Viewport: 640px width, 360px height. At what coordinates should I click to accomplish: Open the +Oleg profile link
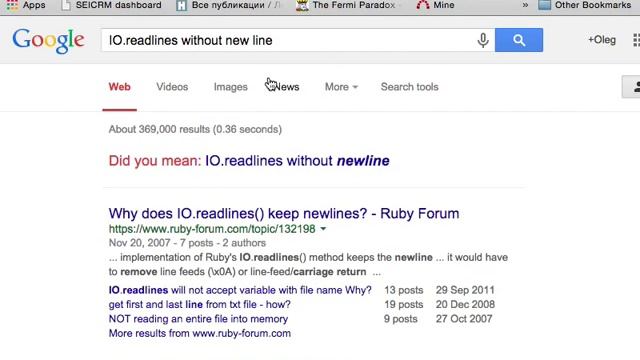[602, 40]
